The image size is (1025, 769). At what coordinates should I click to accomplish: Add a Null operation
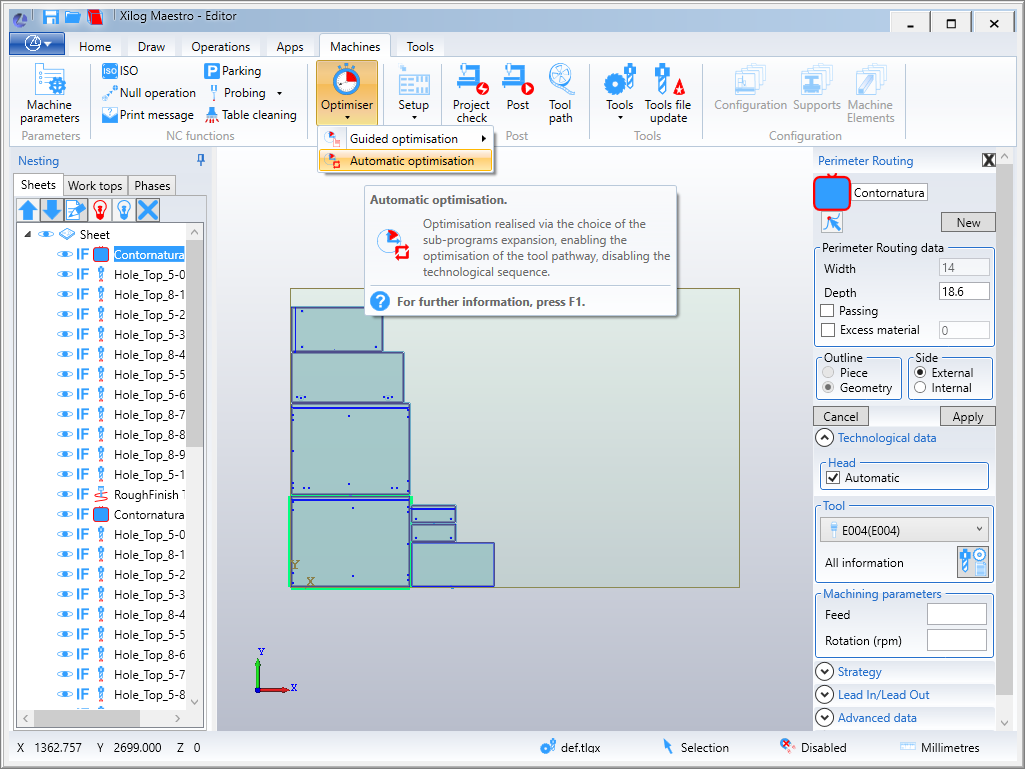point(149,93)
